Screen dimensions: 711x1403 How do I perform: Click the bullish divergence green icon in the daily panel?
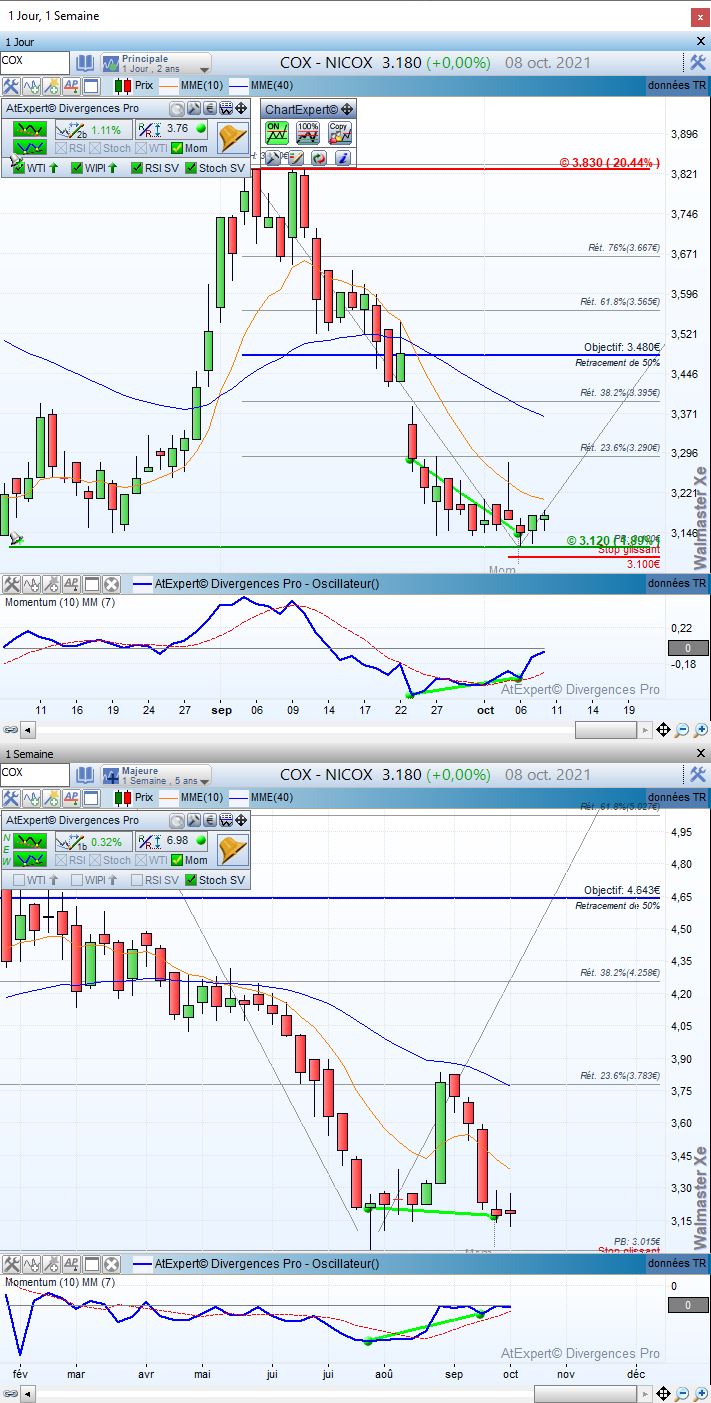click(29, 147)
